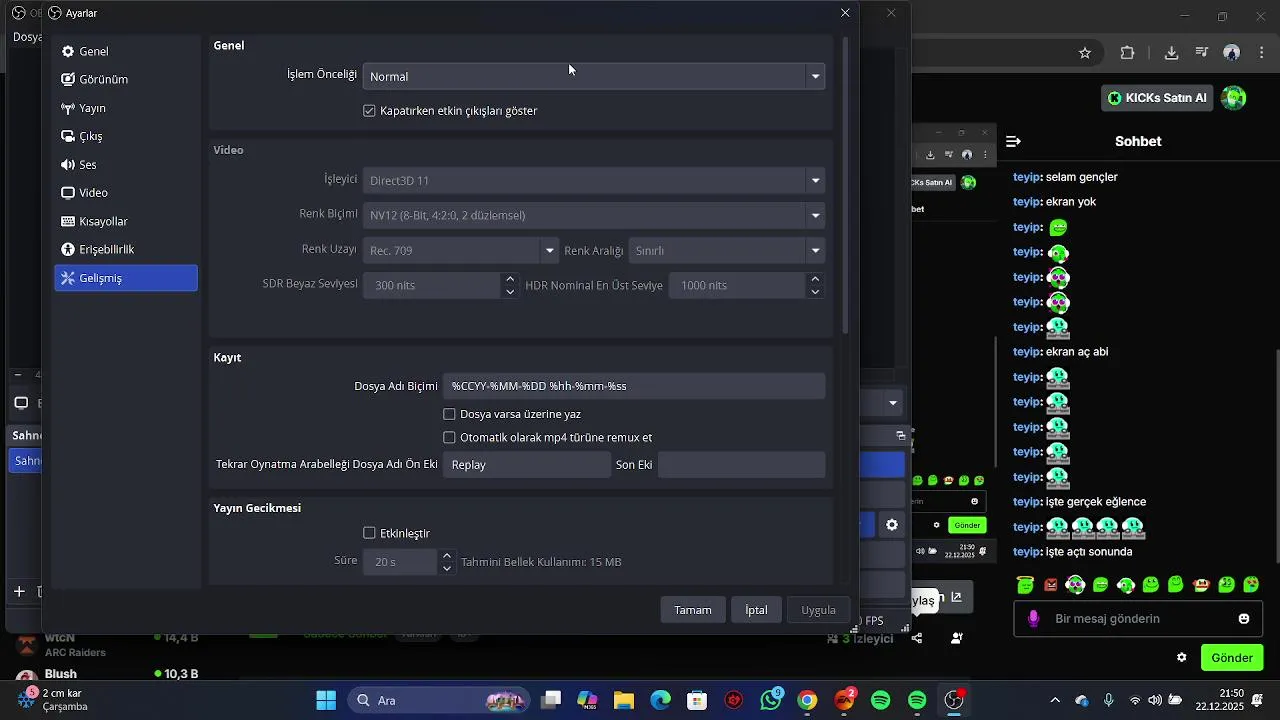The image size is (1280, 720).
Task: Expand İşlem Önceliği dropdown
Action: 594,76
